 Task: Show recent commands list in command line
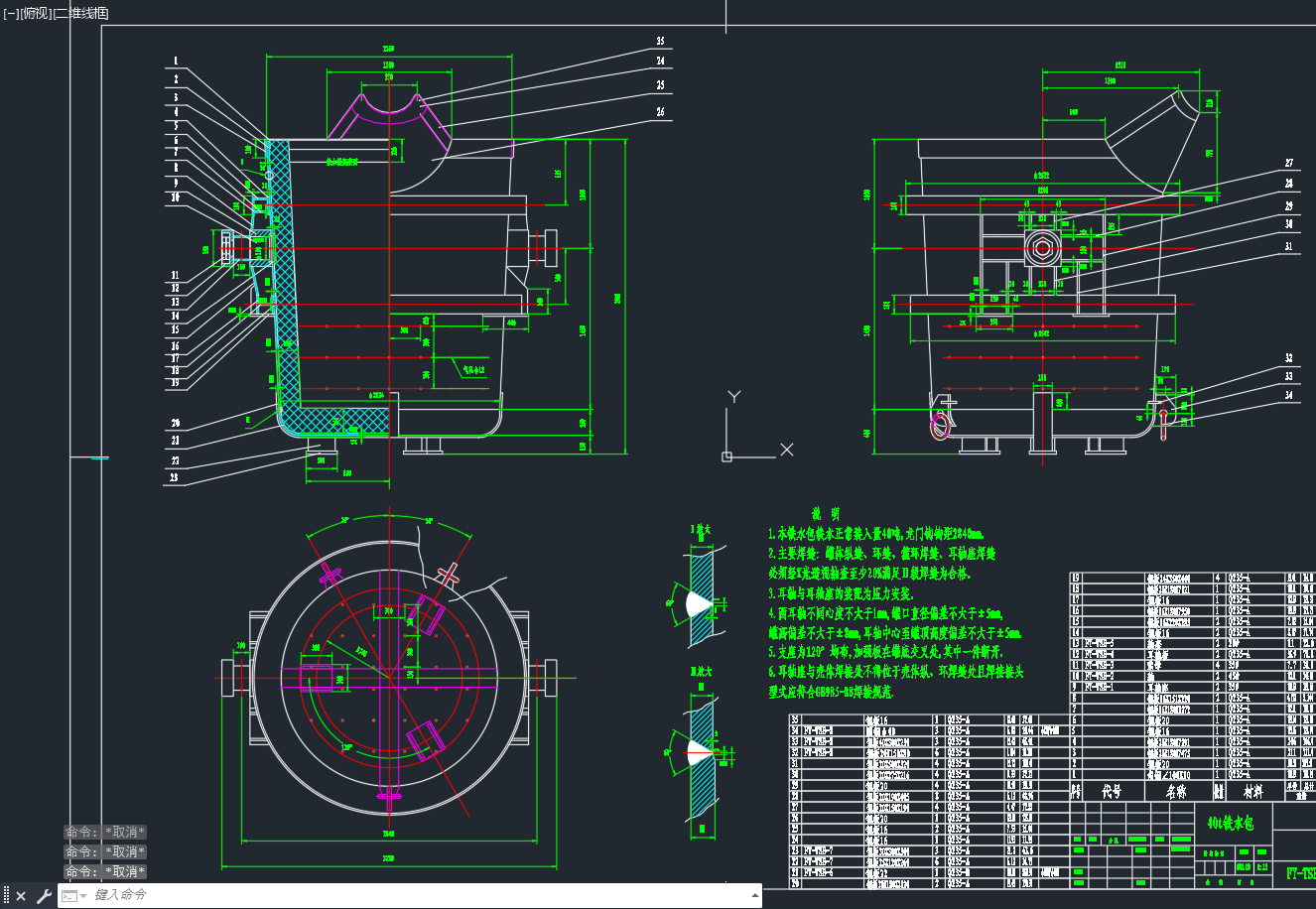point(73,896)
